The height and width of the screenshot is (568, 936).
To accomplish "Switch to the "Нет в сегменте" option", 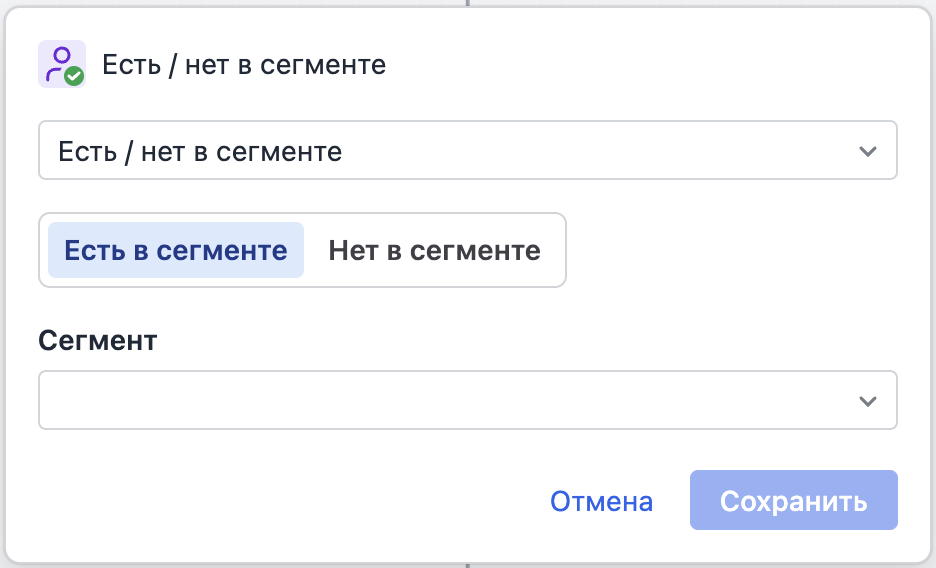I will [434, 250].
